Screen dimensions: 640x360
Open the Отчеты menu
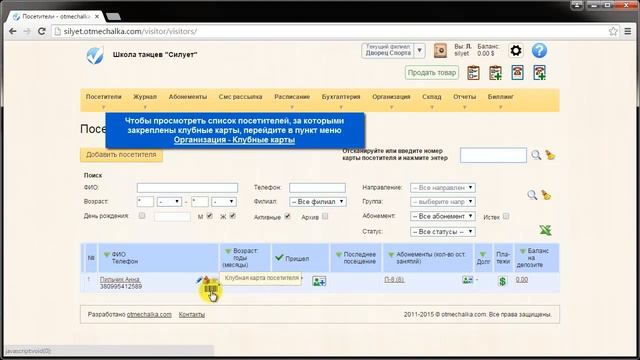[464, 97]
